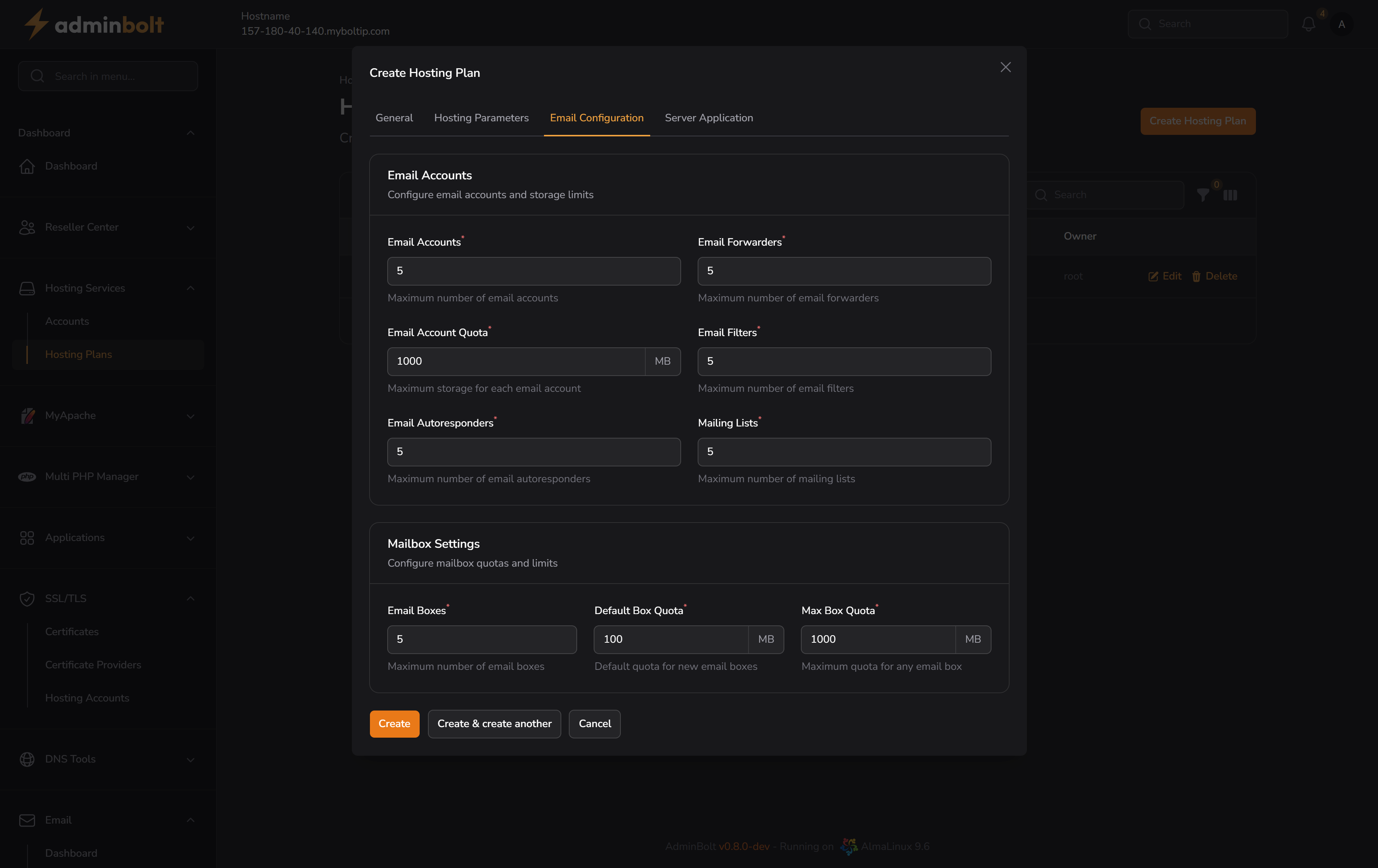The height and width of the screenshot is (868, 1378).
Task: Open the notifications bell icon
Action: 1309,24
